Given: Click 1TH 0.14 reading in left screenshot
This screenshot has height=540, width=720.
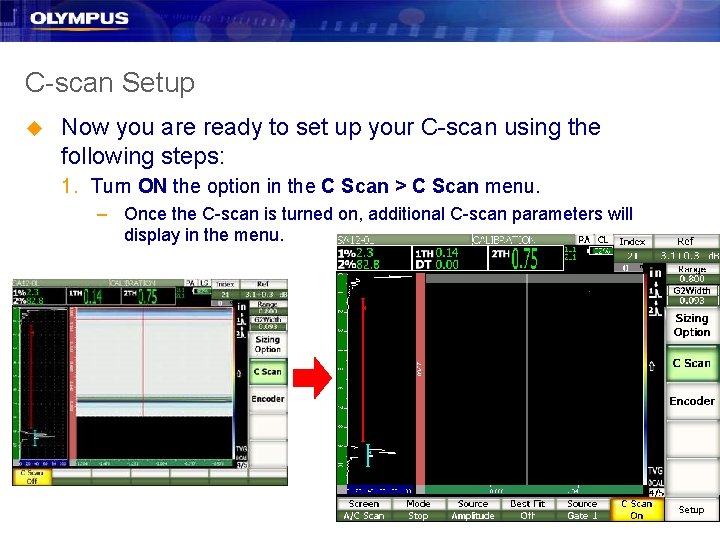Looking at the screenshot, I should 86,297.
